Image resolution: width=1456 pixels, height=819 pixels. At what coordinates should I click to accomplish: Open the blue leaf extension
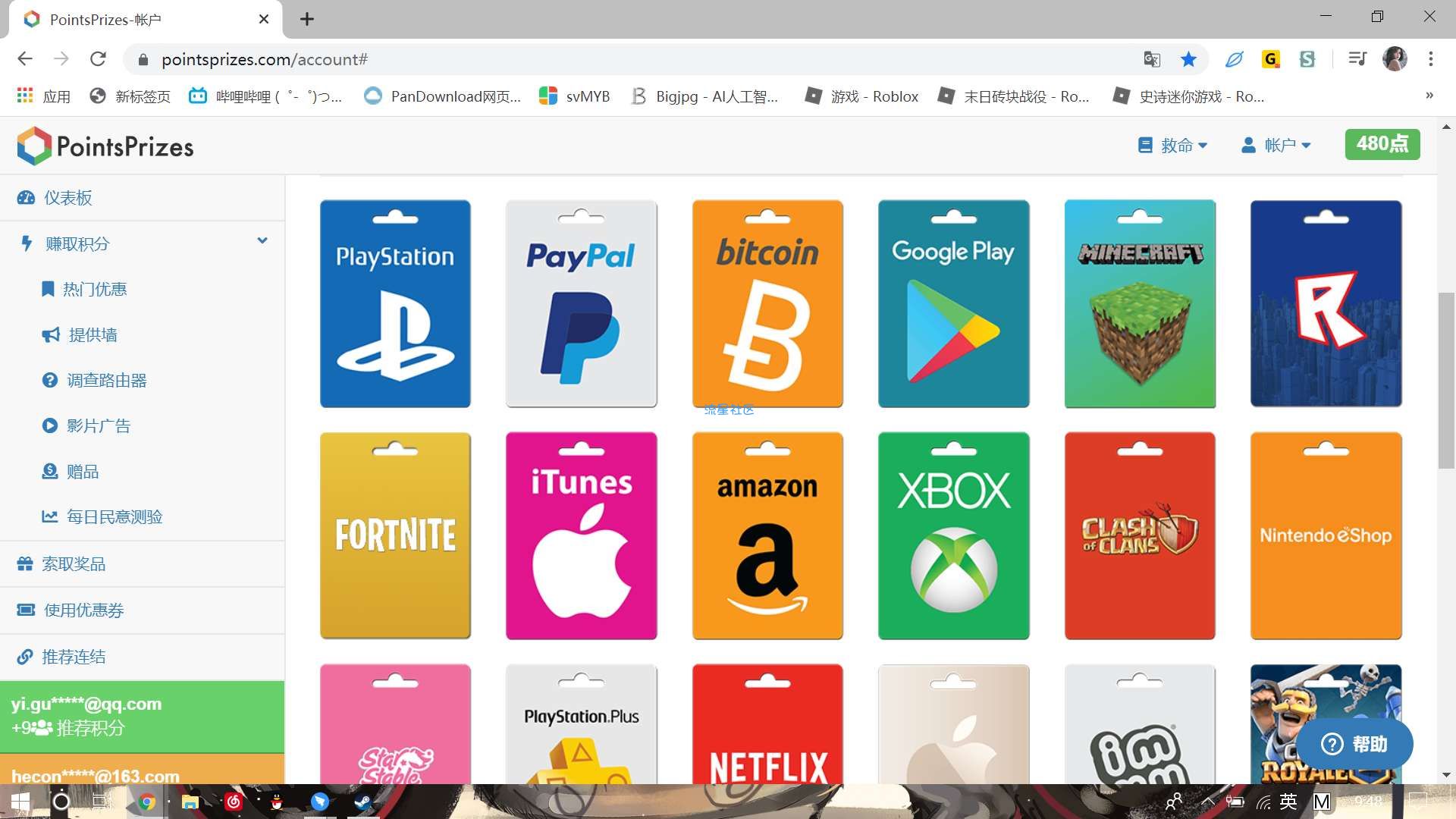pyautogui.click(x=1234, y=59)
